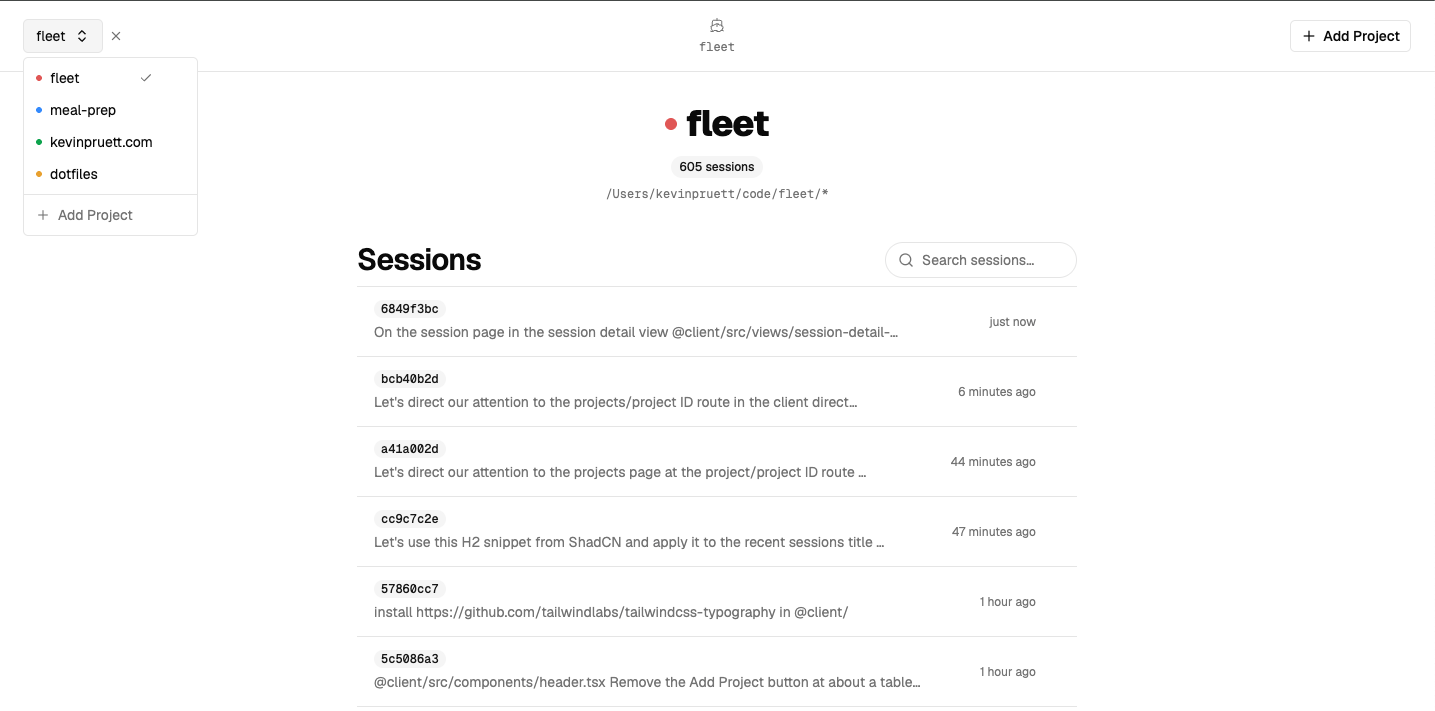The width and height of the screenshot is (1435, 711).
Task: Click the fleet ship logo icon at top center
Action: [716, 24]
